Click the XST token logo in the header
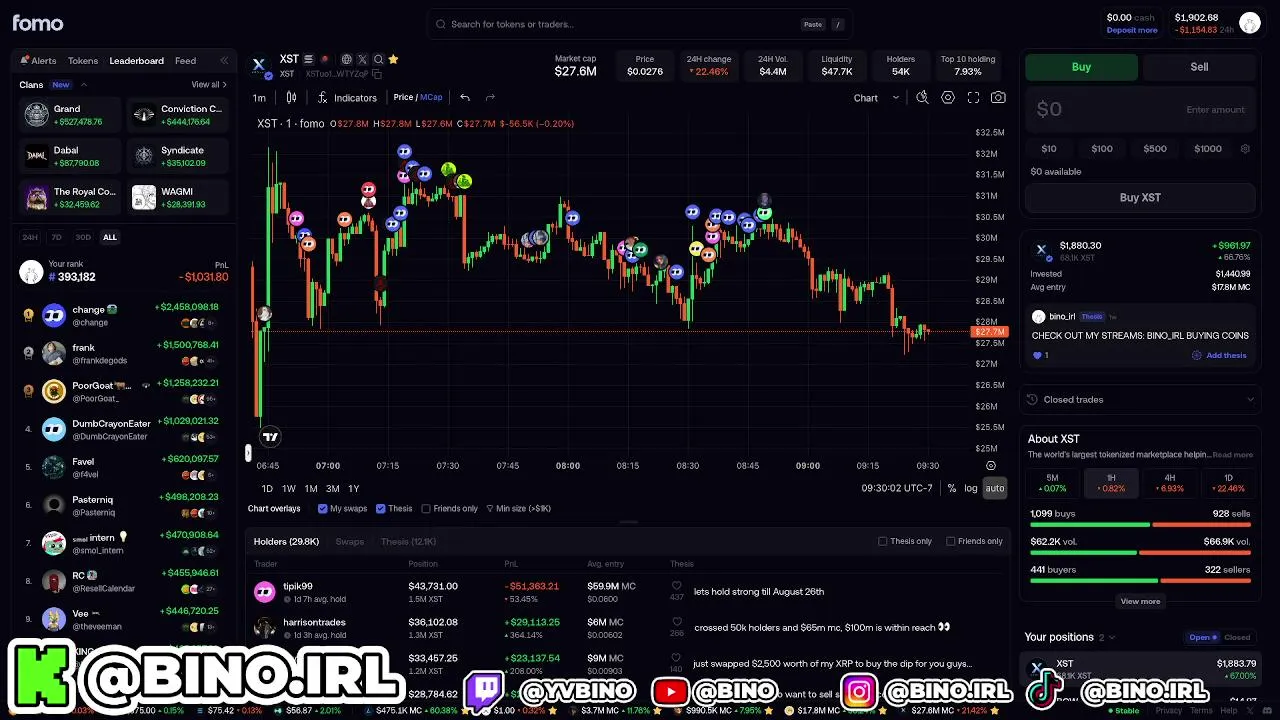The height and width of the screenshot is (720, 1280). point(259,65)
